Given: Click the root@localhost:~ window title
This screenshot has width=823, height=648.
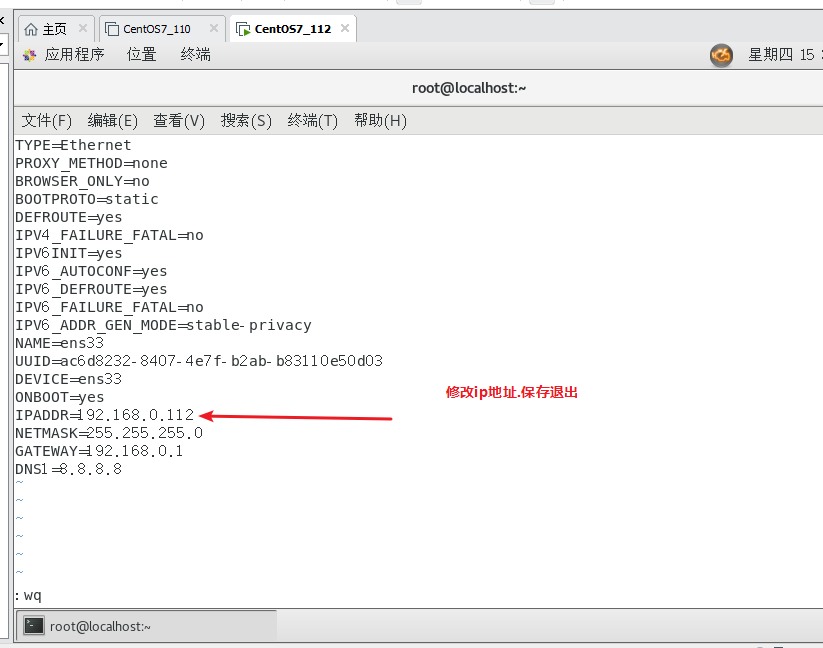Looking at the screenshot, I should pyautogui.click(x=469, y=88).
